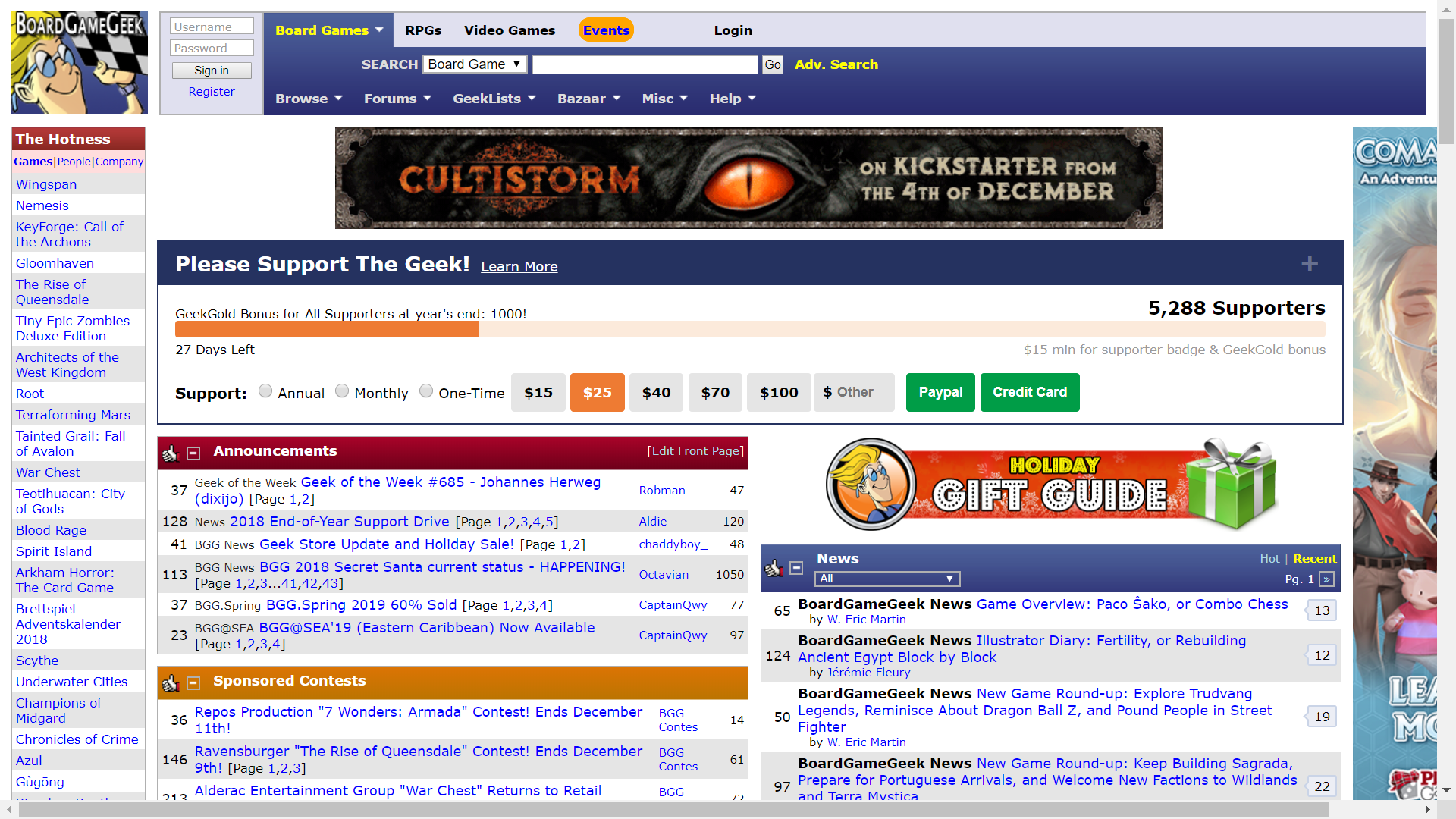1456x819 pixels.
Task: Select the One-Time support radio button
Action: pos(426,391)
